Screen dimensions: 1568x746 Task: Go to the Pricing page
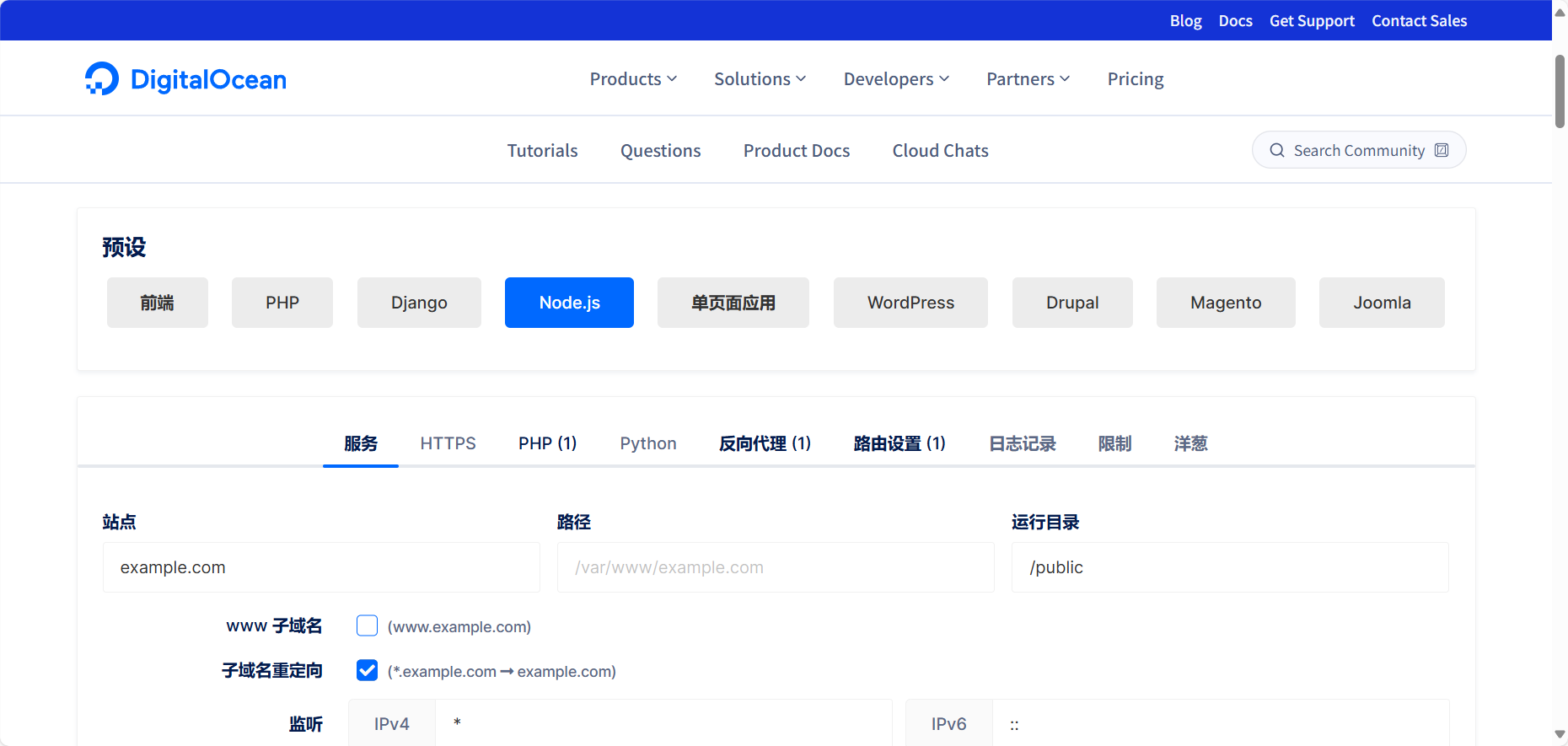1136,79
